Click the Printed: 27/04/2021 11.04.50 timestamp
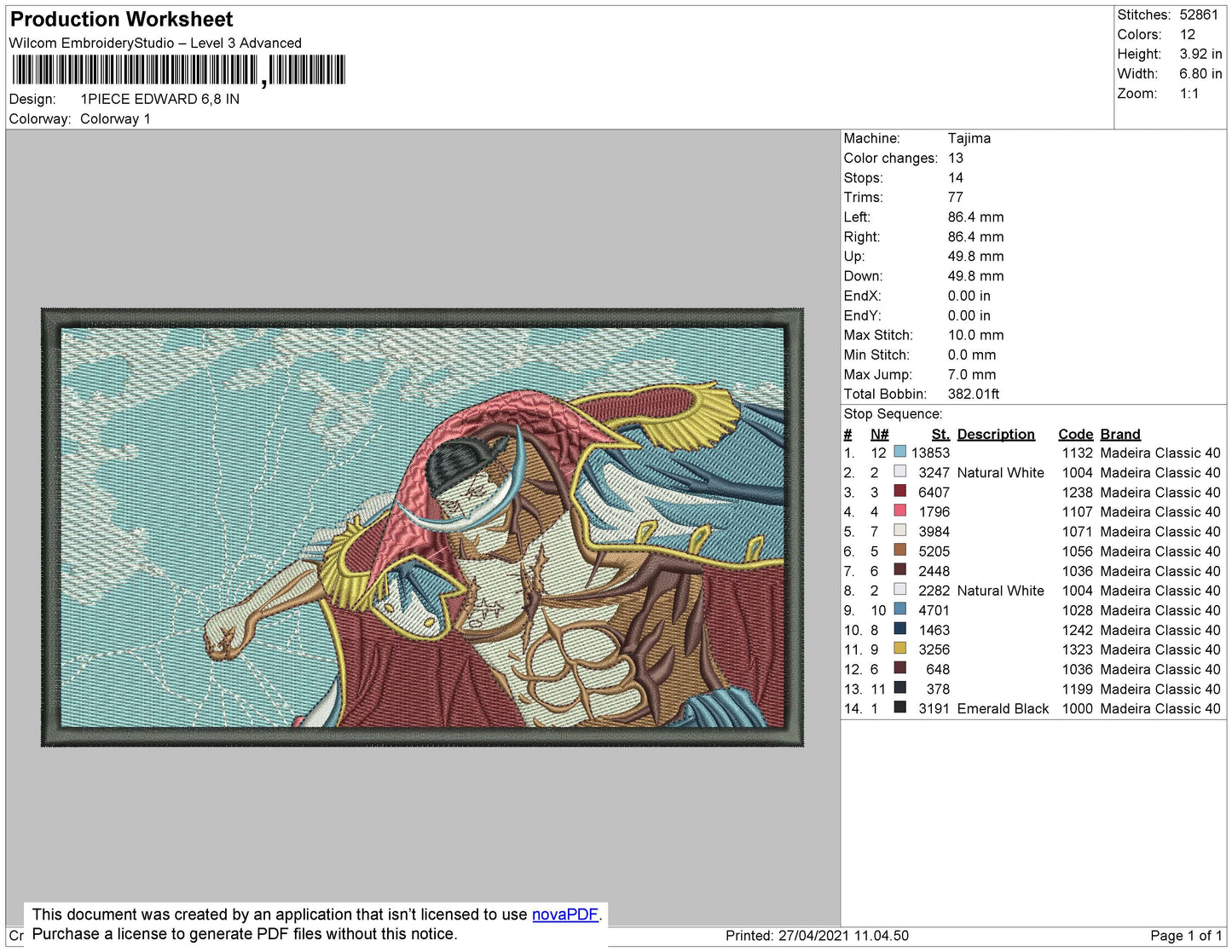The height and width of the screenshot is (952, 1232). coord(817,935)
